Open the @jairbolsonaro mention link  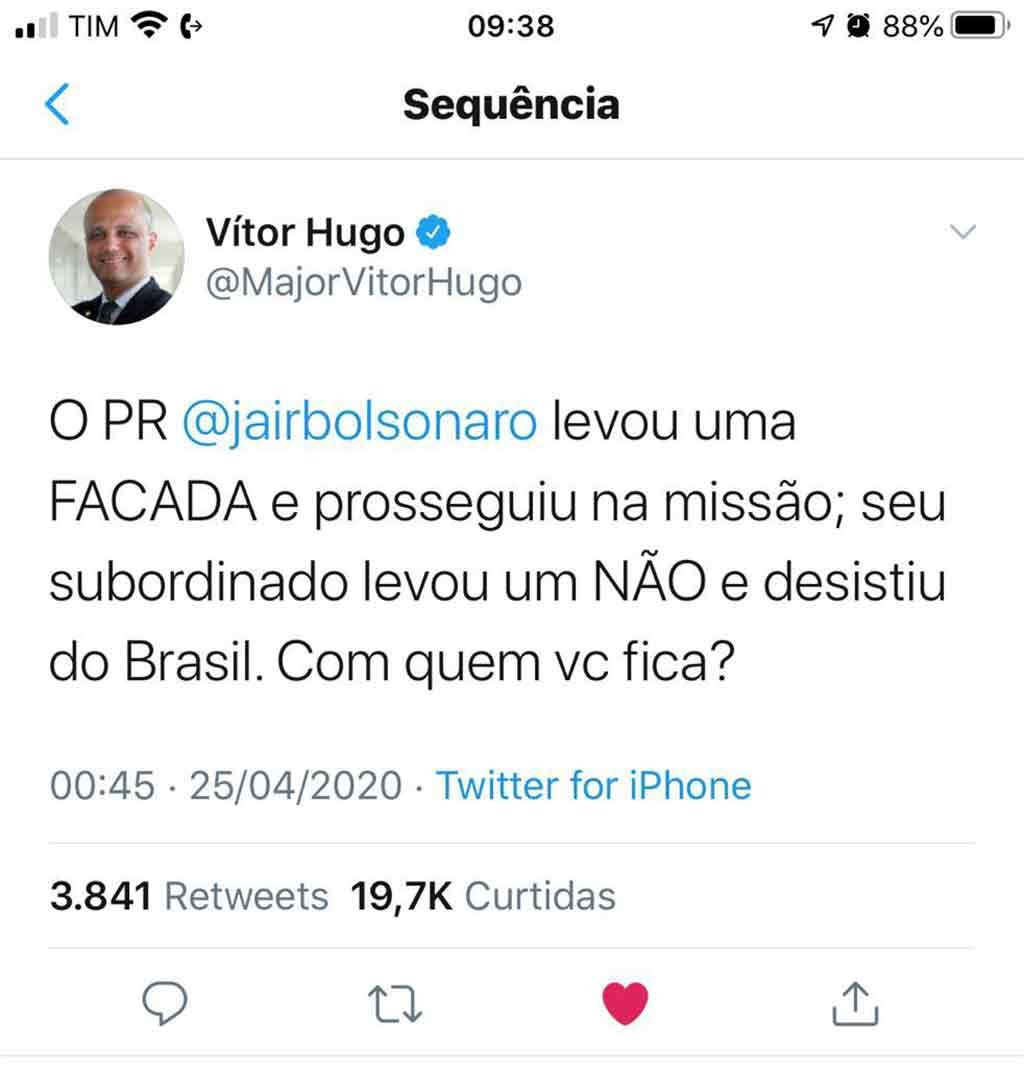(360, 423)
